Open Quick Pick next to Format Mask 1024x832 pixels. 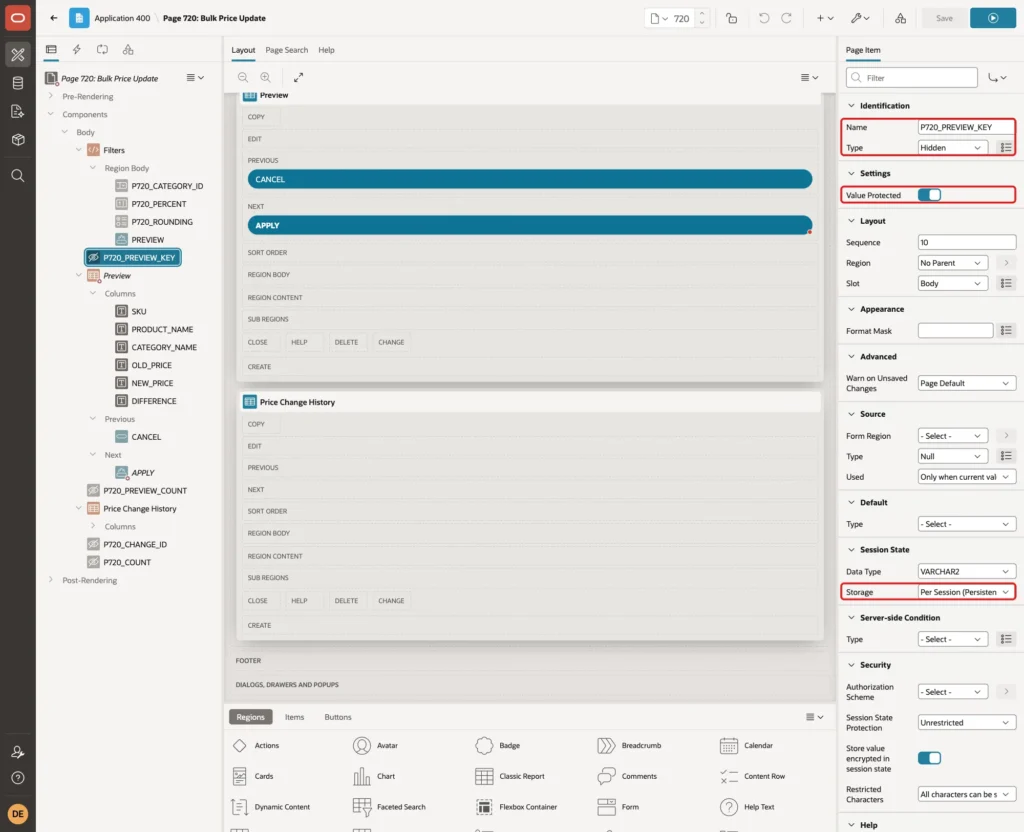(1006, 330)
